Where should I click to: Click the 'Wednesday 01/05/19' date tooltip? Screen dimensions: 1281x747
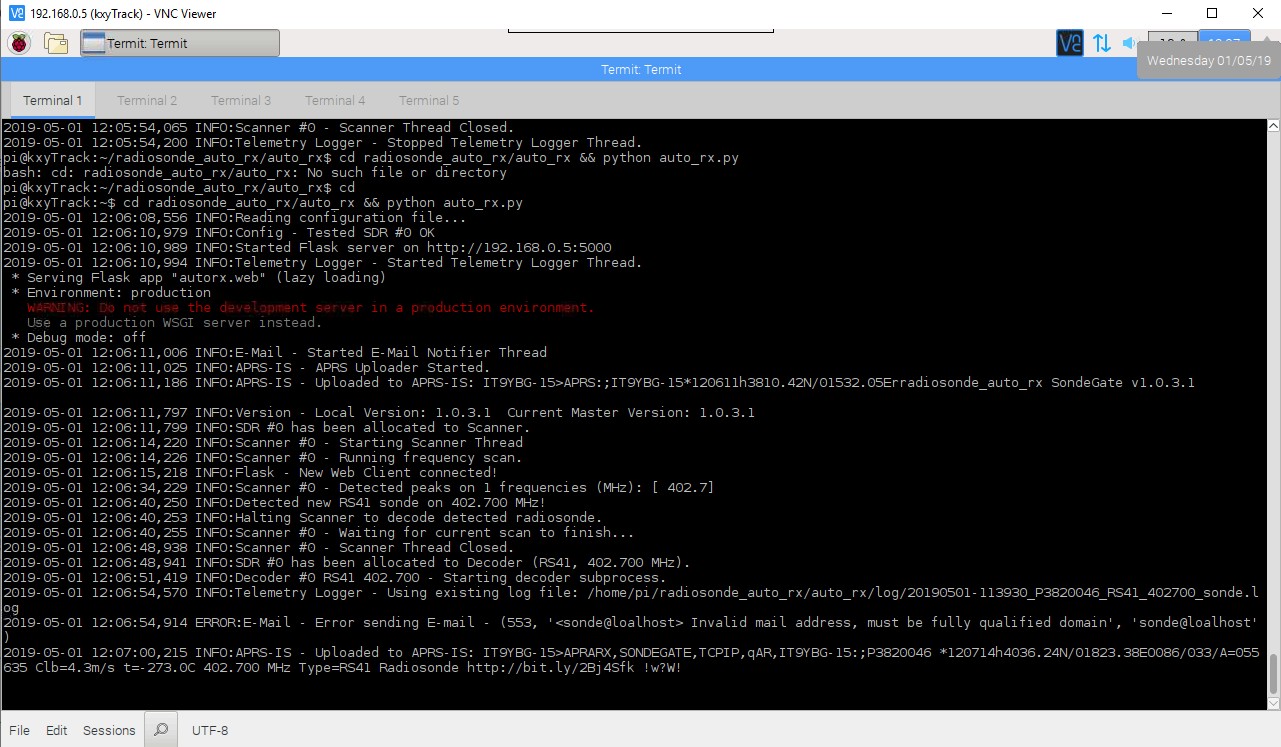point(1208,61)
